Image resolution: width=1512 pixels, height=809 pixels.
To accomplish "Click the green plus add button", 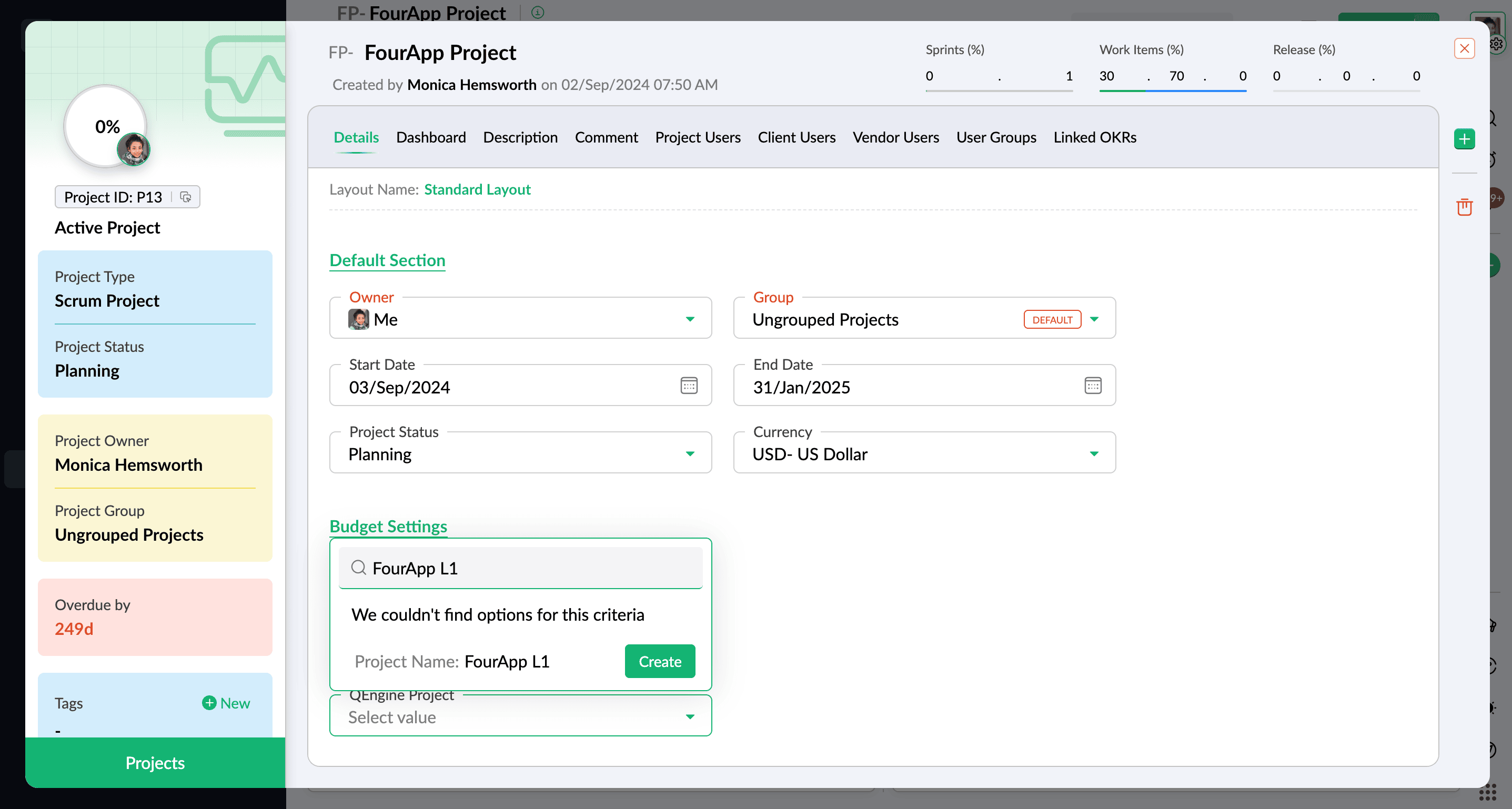I will point(1464,139).
